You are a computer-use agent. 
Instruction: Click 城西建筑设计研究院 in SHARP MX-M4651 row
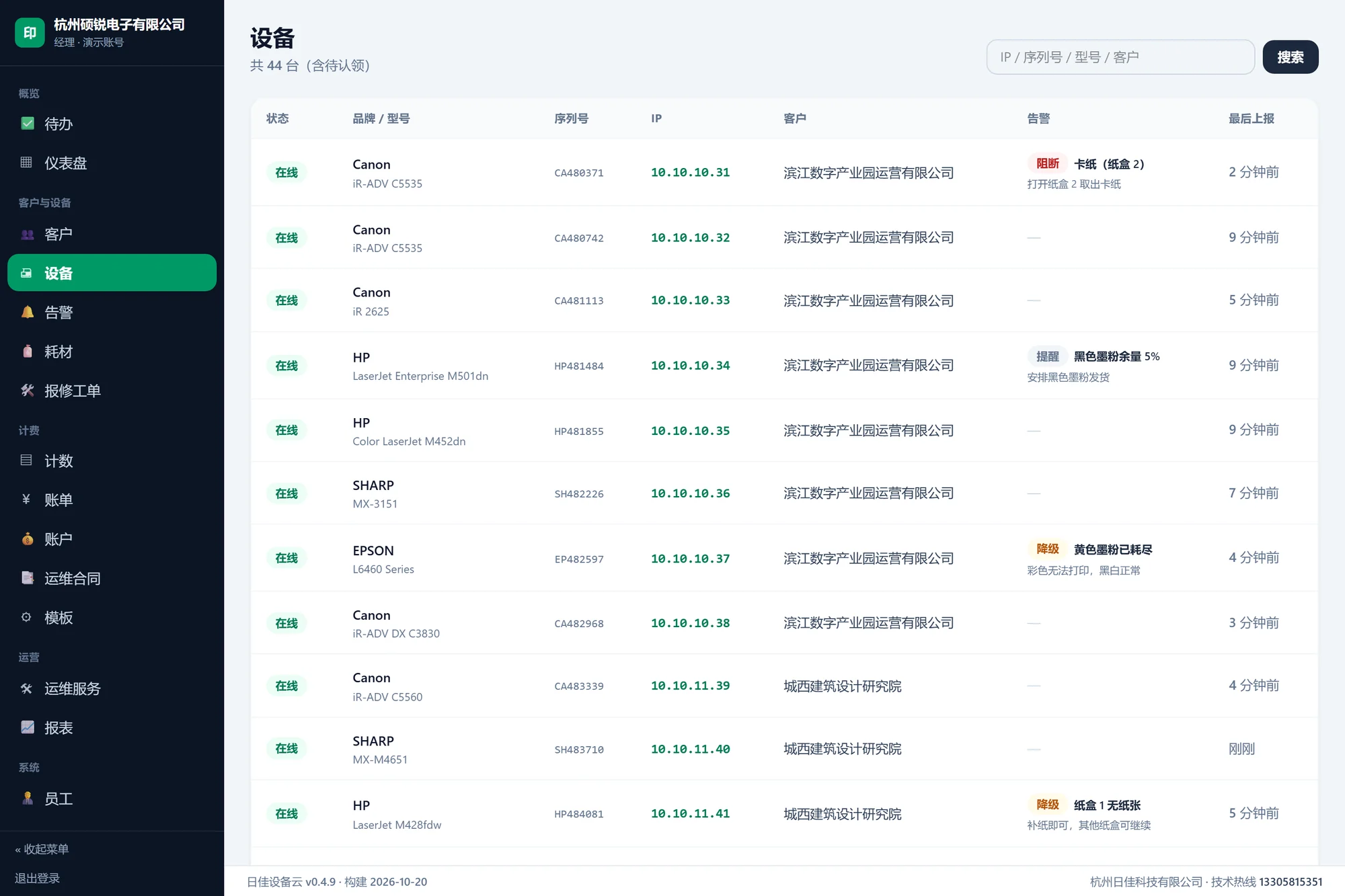tap(842, 749)
